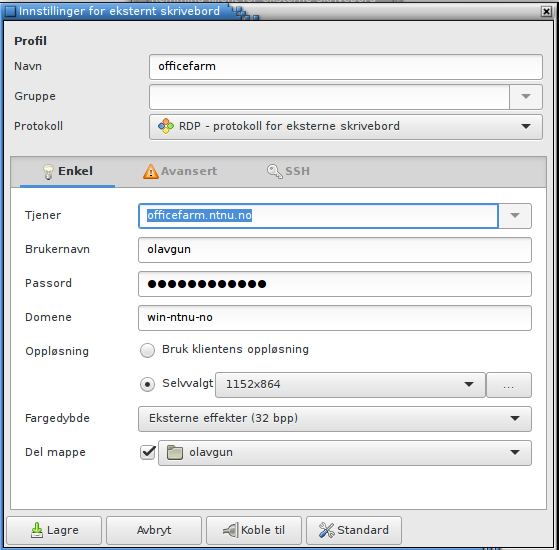Click the plug icon on Koble til button

(230, 530)
